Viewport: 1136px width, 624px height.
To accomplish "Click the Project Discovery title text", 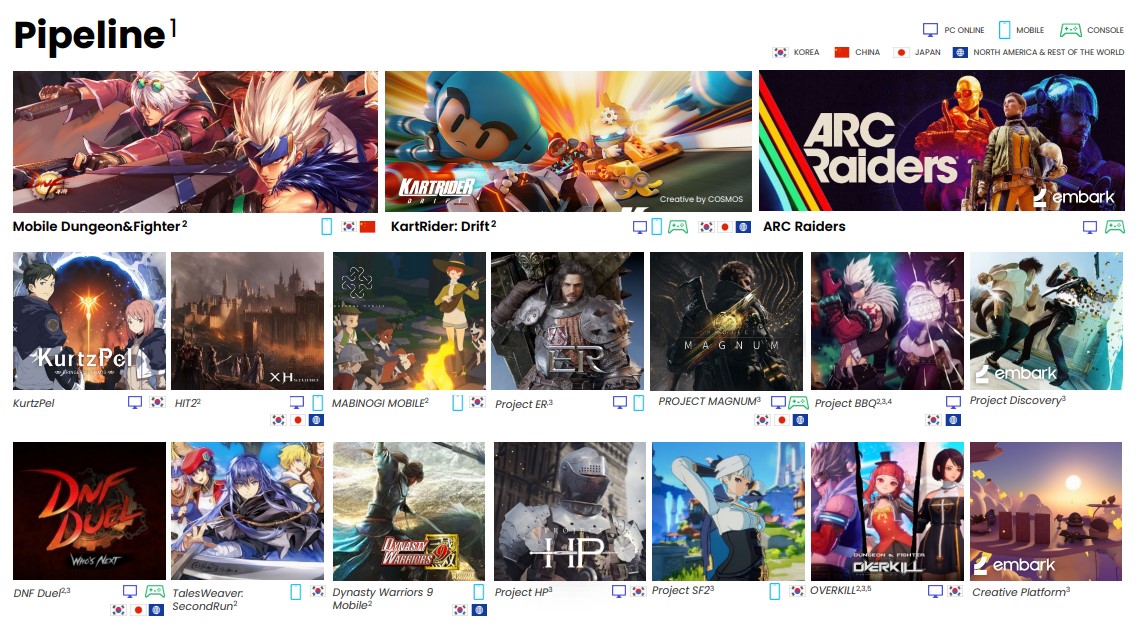I will [x=1017, y=401].
